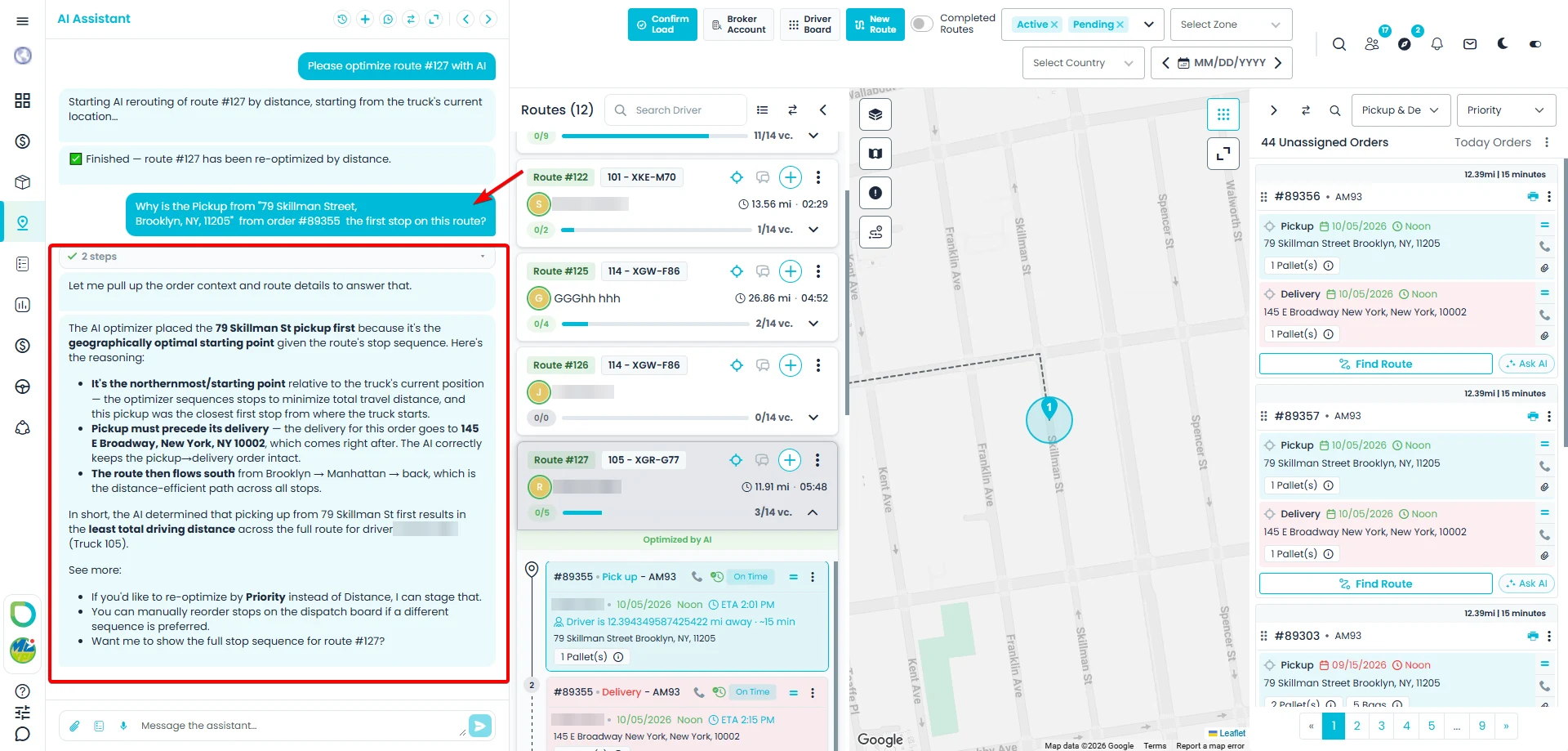
Task: Start voice input with the microphone icon
Action: tap(123, 726)
